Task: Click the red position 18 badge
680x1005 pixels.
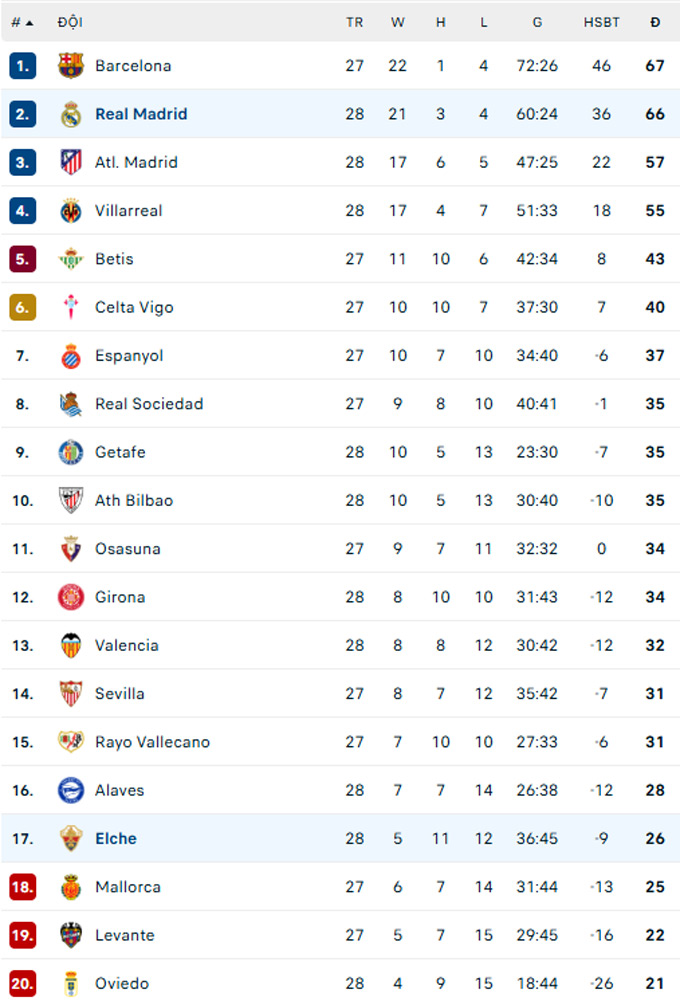Action: click(23, 887)
